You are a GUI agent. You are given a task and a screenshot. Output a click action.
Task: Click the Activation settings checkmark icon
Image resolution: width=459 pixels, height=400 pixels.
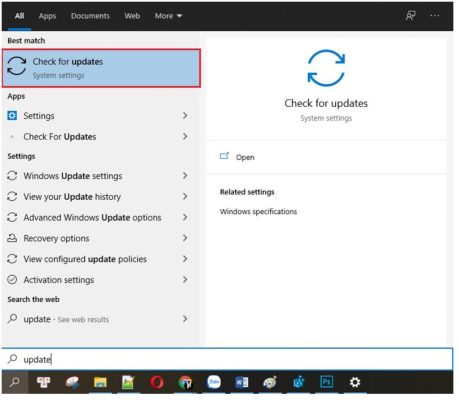(12, 279)
